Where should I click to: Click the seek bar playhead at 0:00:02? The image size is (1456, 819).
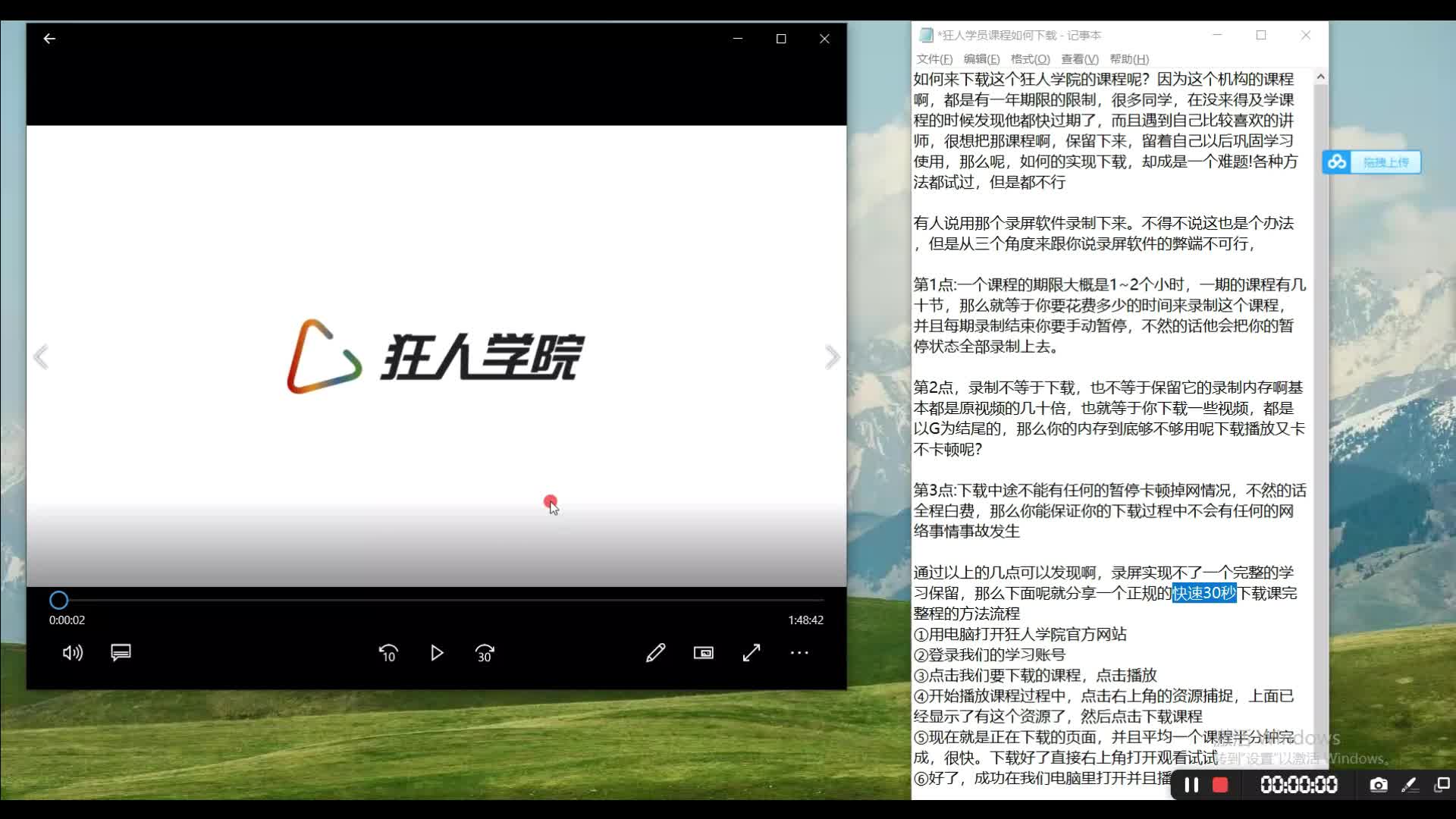point(58,601)
